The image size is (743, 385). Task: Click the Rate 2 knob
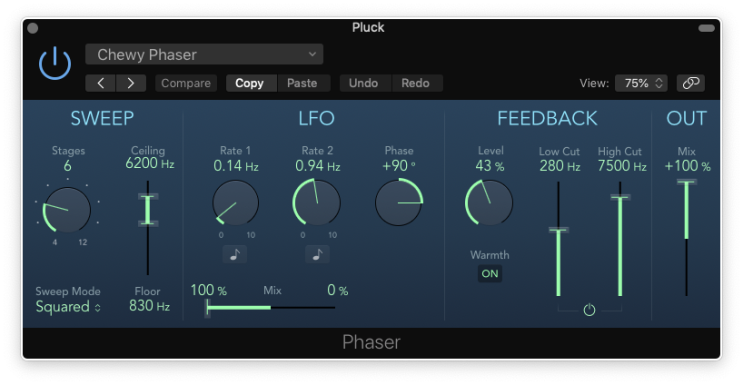pyautogui.click(x=317, y=202)
